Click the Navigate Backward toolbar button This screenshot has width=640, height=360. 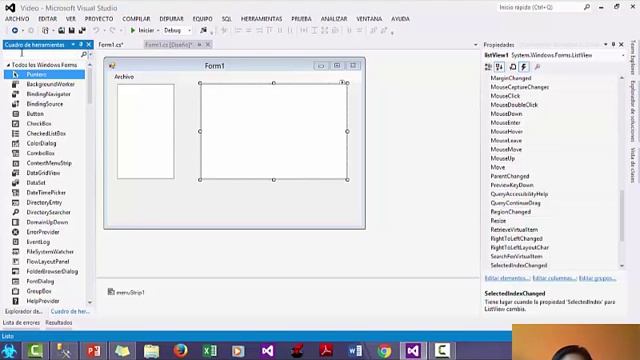pyautogui.click(x=15, y=30)
